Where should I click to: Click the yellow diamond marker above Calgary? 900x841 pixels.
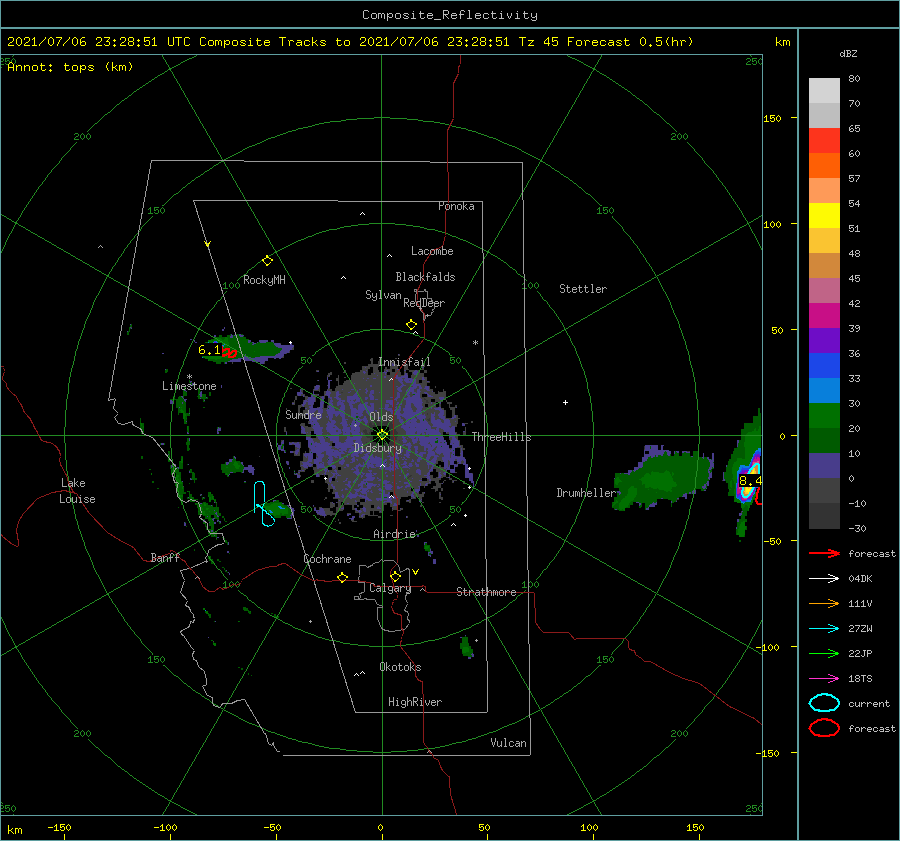395,576
